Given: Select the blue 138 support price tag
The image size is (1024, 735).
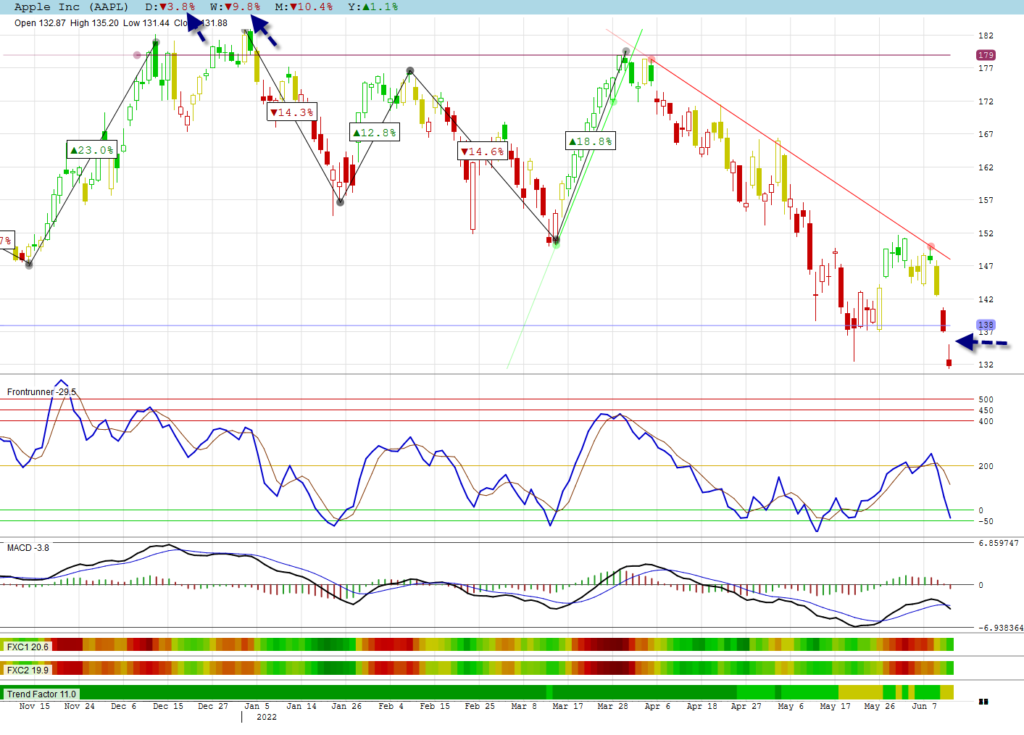Looking at the screenshot, I should 985,325.
